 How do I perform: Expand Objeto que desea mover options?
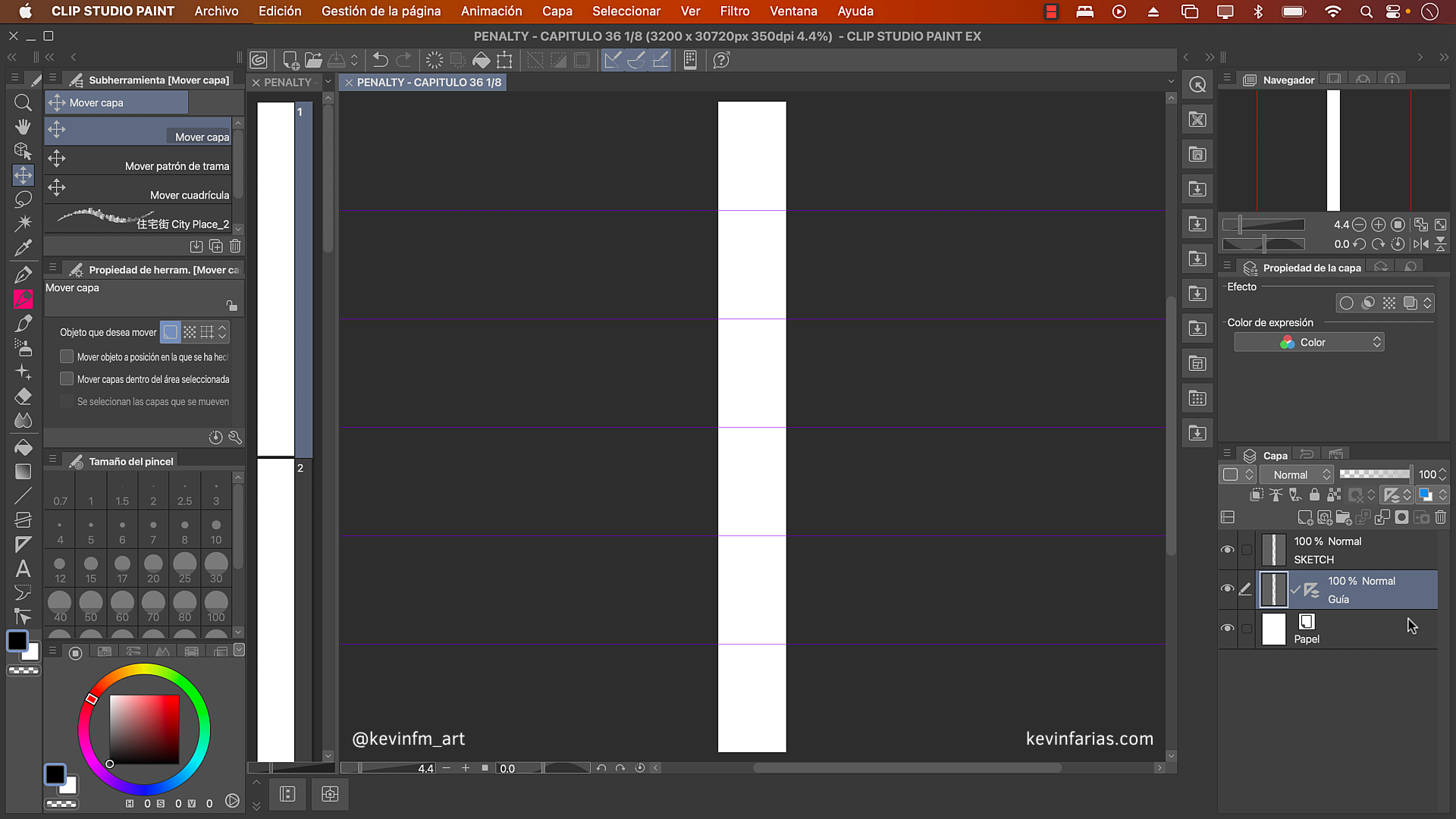(x=222, y=332)
